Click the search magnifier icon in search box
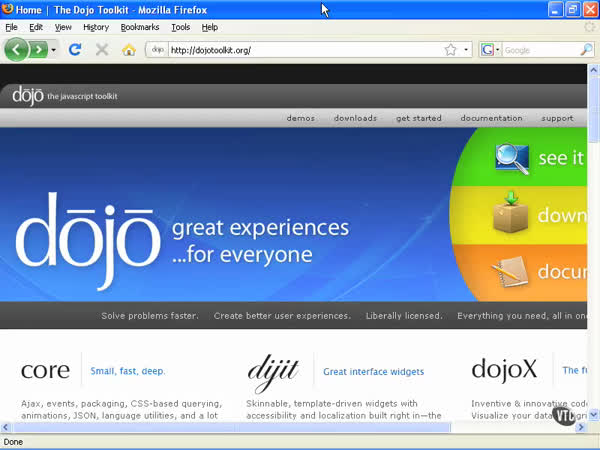This screenshot has width=600, height=450. click(x=588, y=49)
